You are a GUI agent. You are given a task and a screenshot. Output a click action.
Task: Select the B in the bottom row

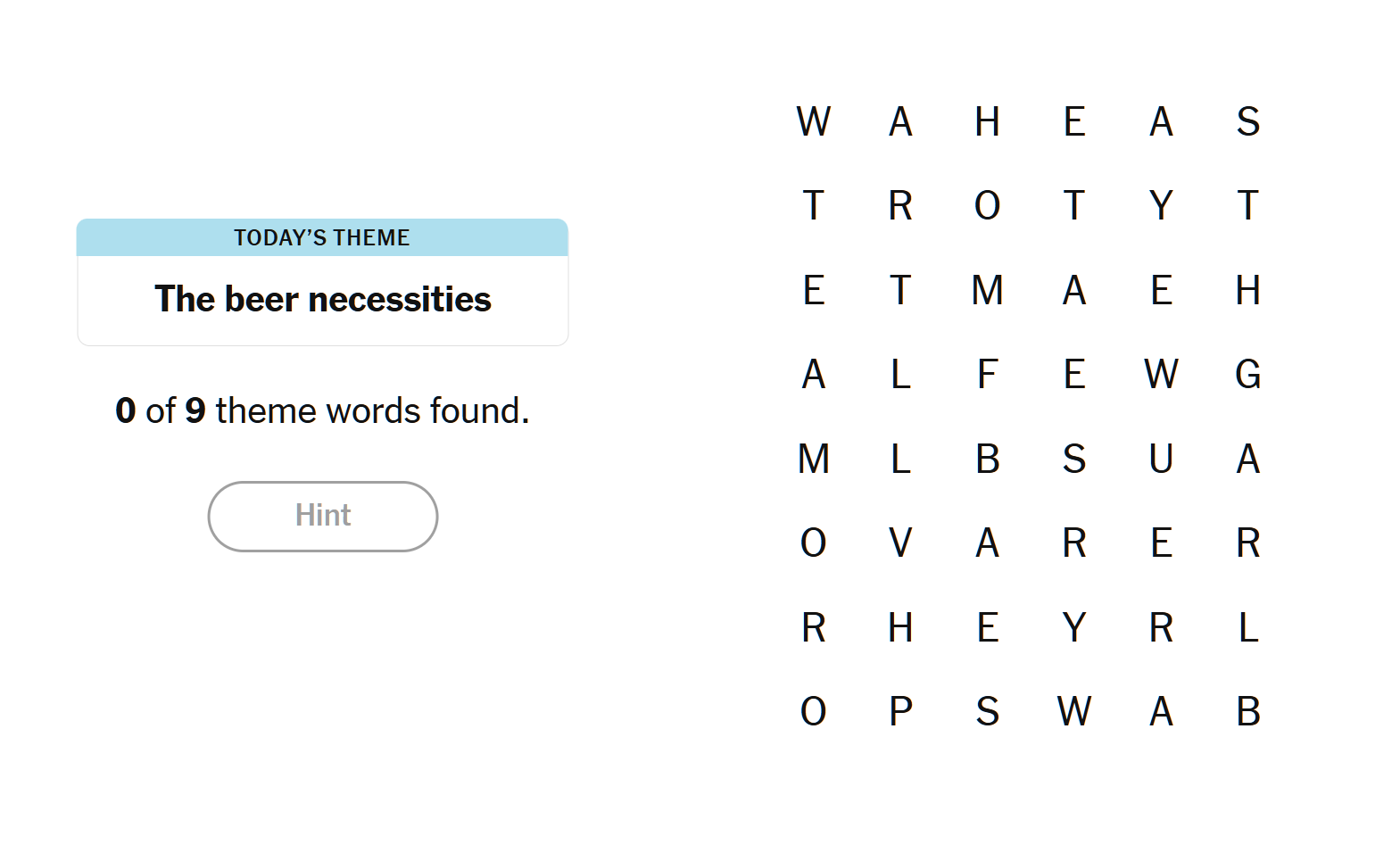(1248, 711)
